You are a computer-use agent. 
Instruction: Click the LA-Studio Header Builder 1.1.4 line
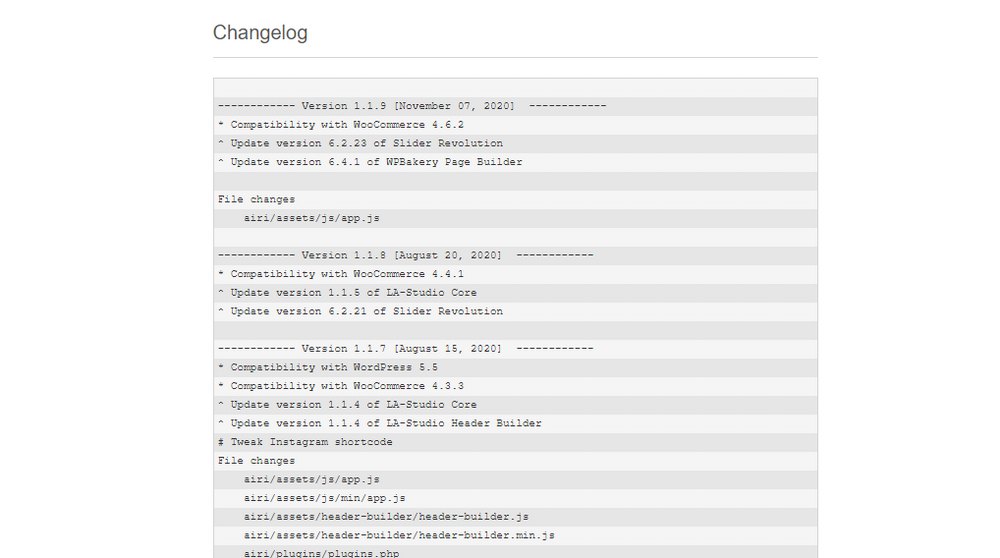pyautogui.click(x=379, y=423)
